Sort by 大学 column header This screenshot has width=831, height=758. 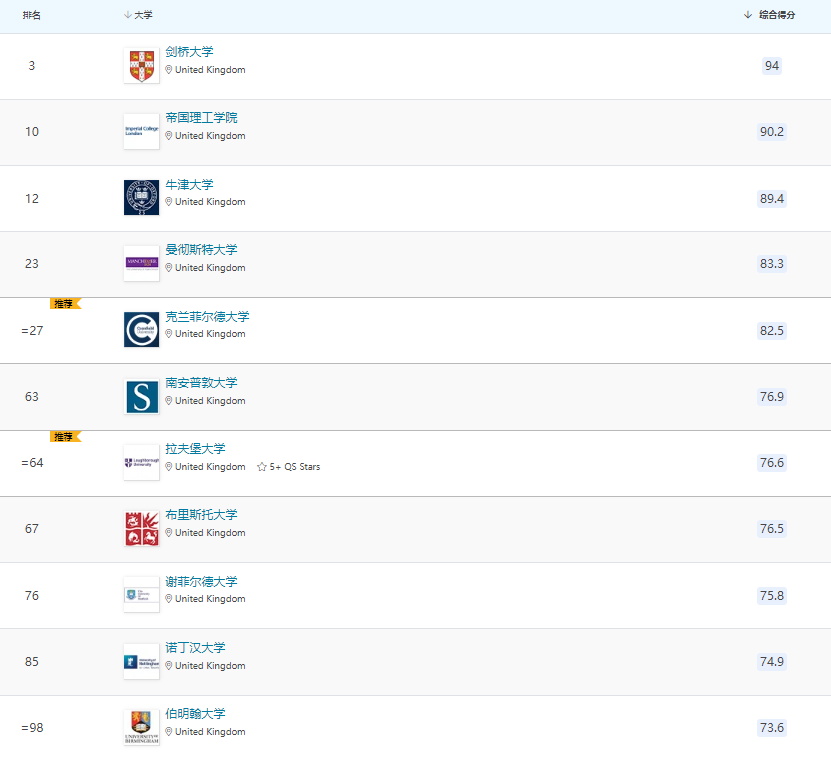coord(143,15)
